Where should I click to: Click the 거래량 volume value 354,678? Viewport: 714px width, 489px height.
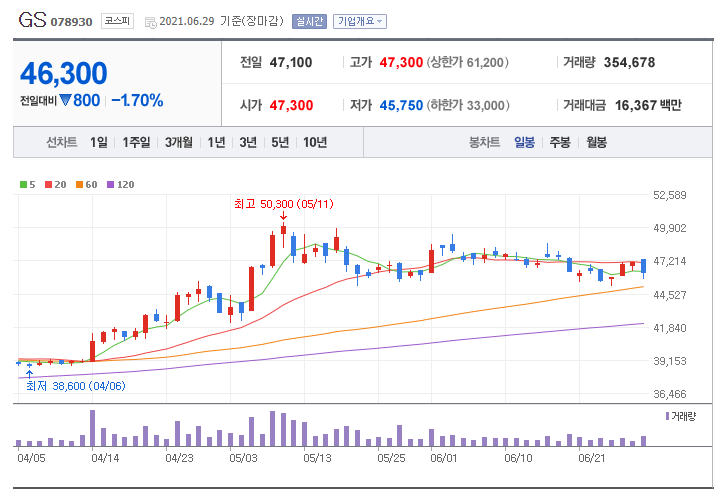click(x=629, y=62)
